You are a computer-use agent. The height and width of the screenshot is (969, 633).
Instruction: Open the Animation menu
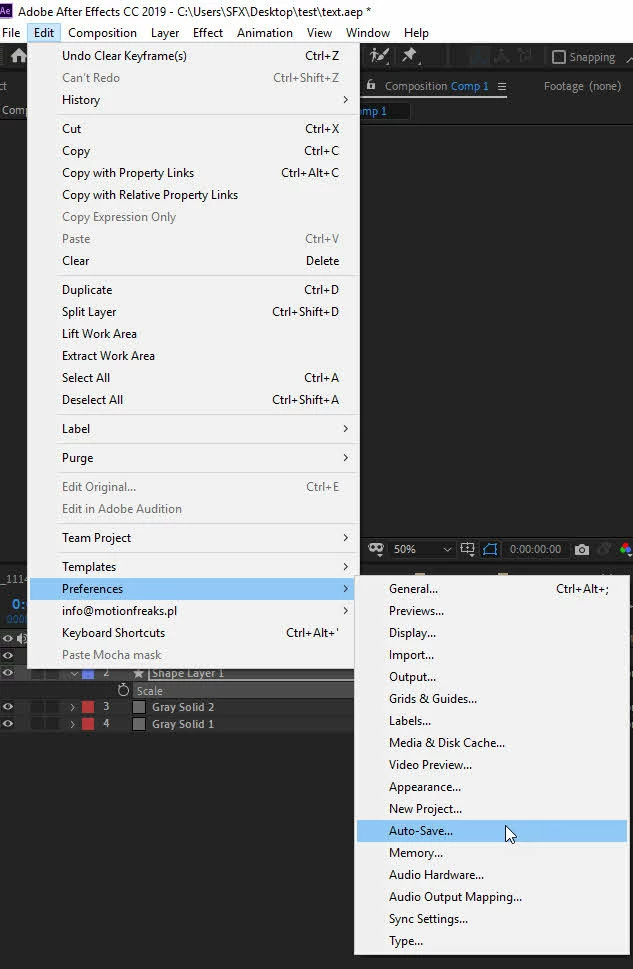[x=265, y=33]
